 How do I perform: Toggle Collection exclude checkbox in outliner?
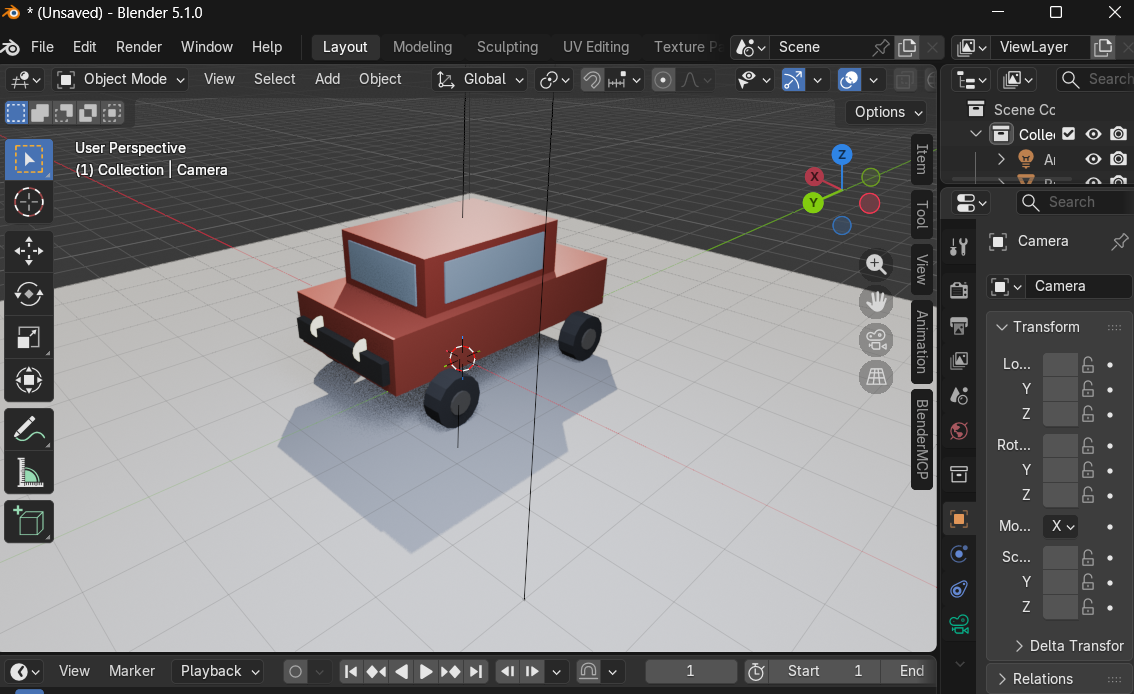tap(1069, 134)
